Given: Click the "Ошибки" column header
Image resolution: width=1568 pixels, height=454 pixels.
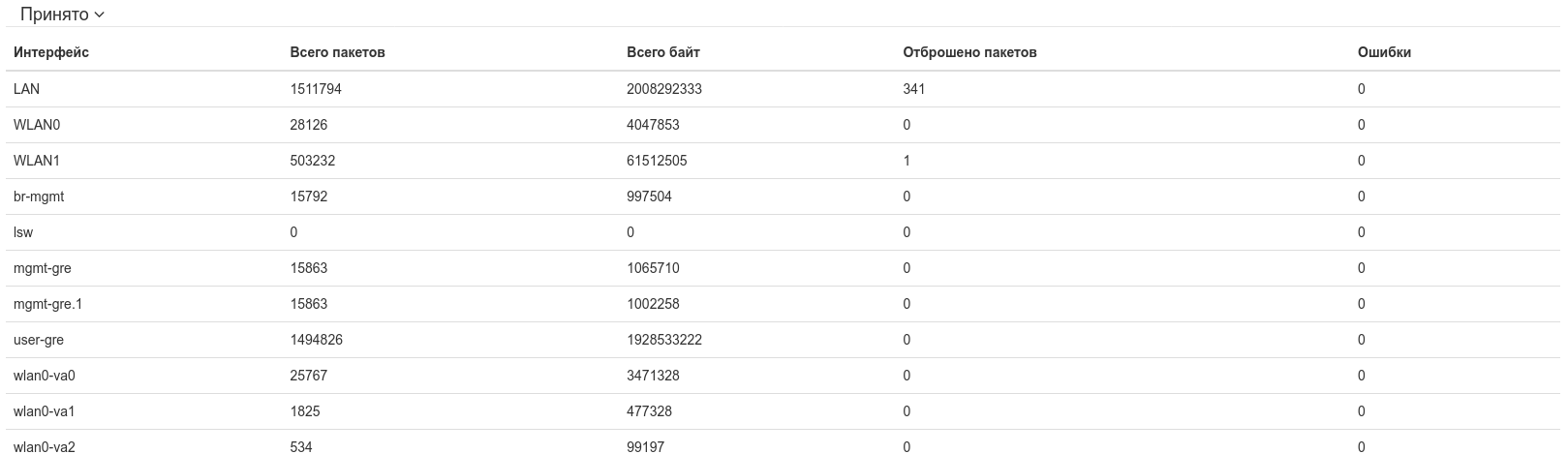Looking at the screenshot, I should (x=1384, y=52).
